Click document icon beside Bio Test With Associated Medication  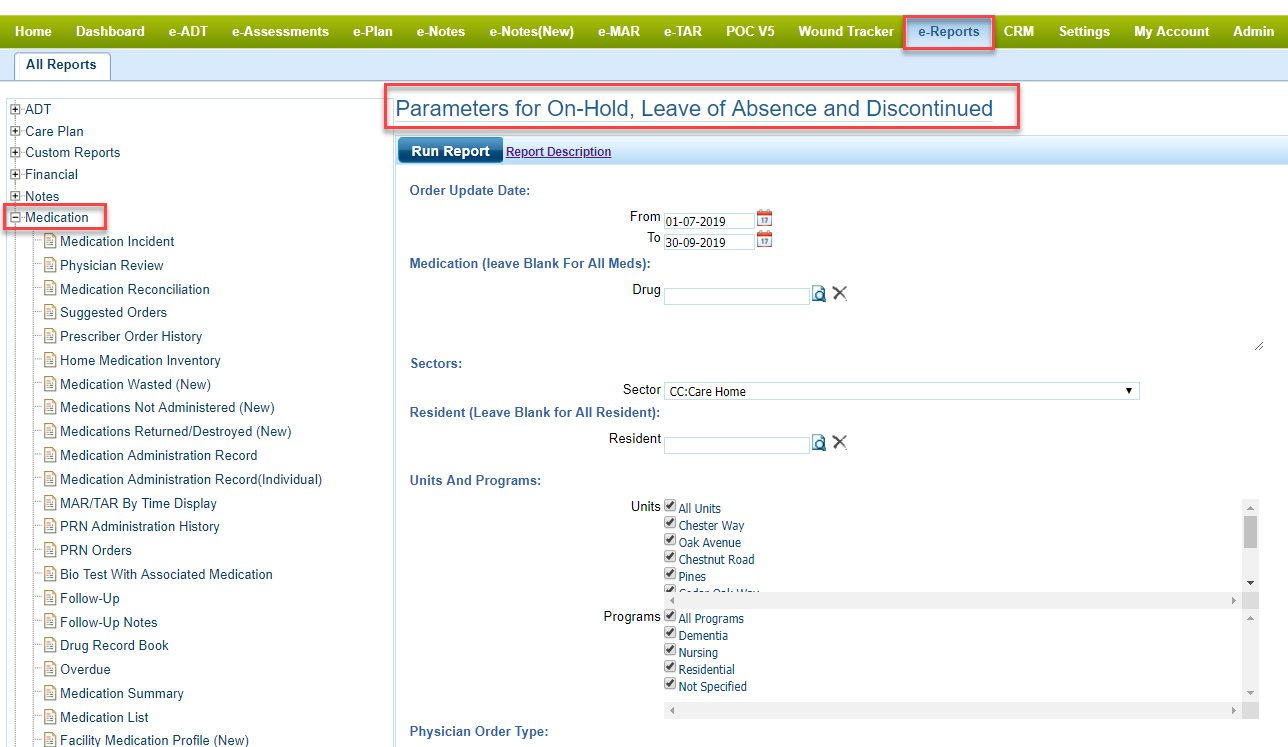pyautogui.click(x=50, y=574)
